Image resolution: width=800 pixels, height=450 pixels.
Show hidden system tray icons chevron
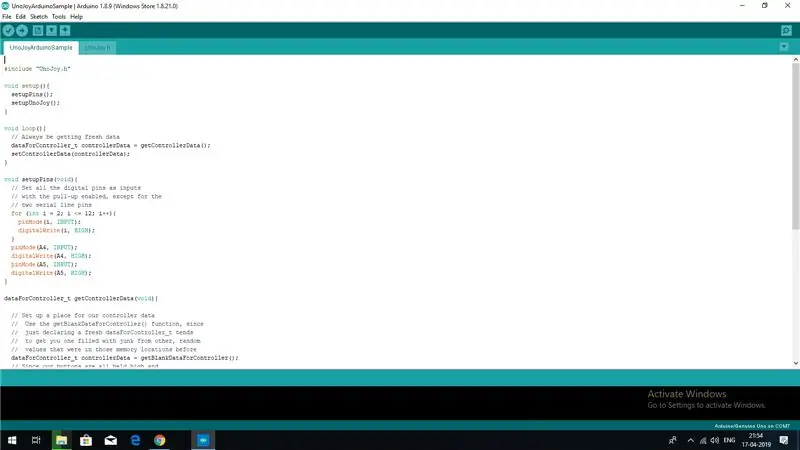(x=690, y=440)
